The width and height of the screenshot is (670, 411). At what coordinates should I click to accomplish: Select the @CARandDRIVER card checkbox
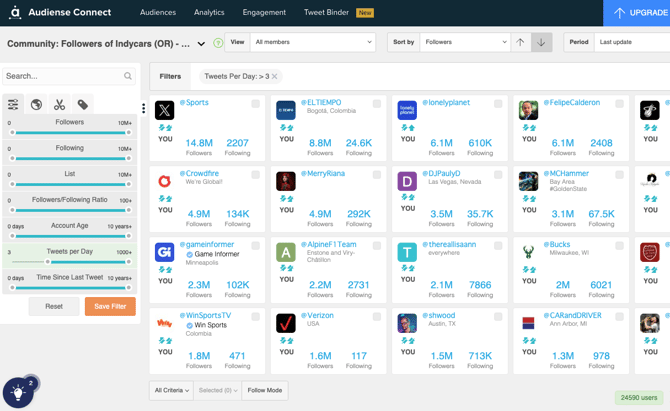tap(620, 316)
